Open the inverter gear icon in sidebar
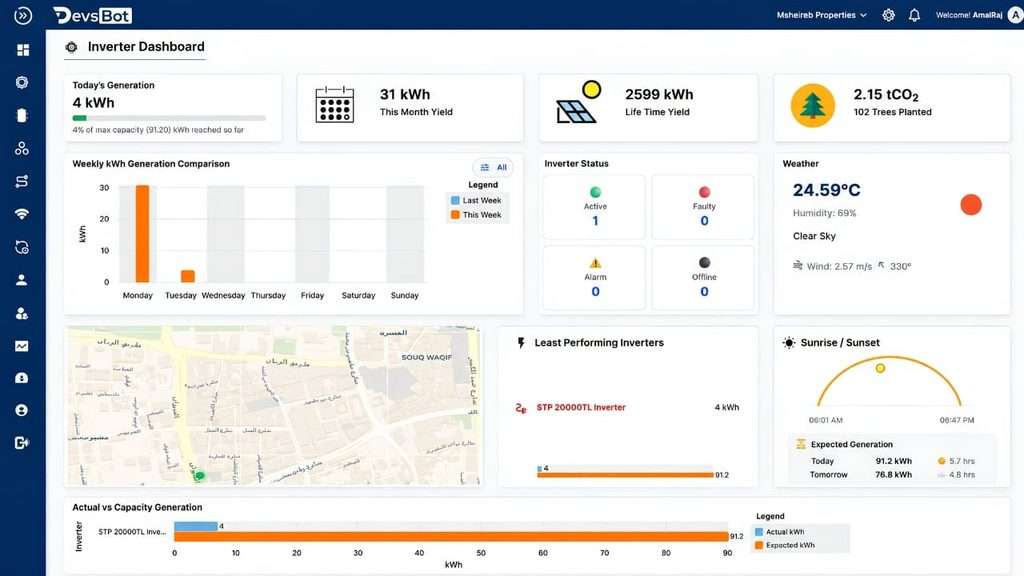This screenshot has width=1024, height=576. coord(22,82)
